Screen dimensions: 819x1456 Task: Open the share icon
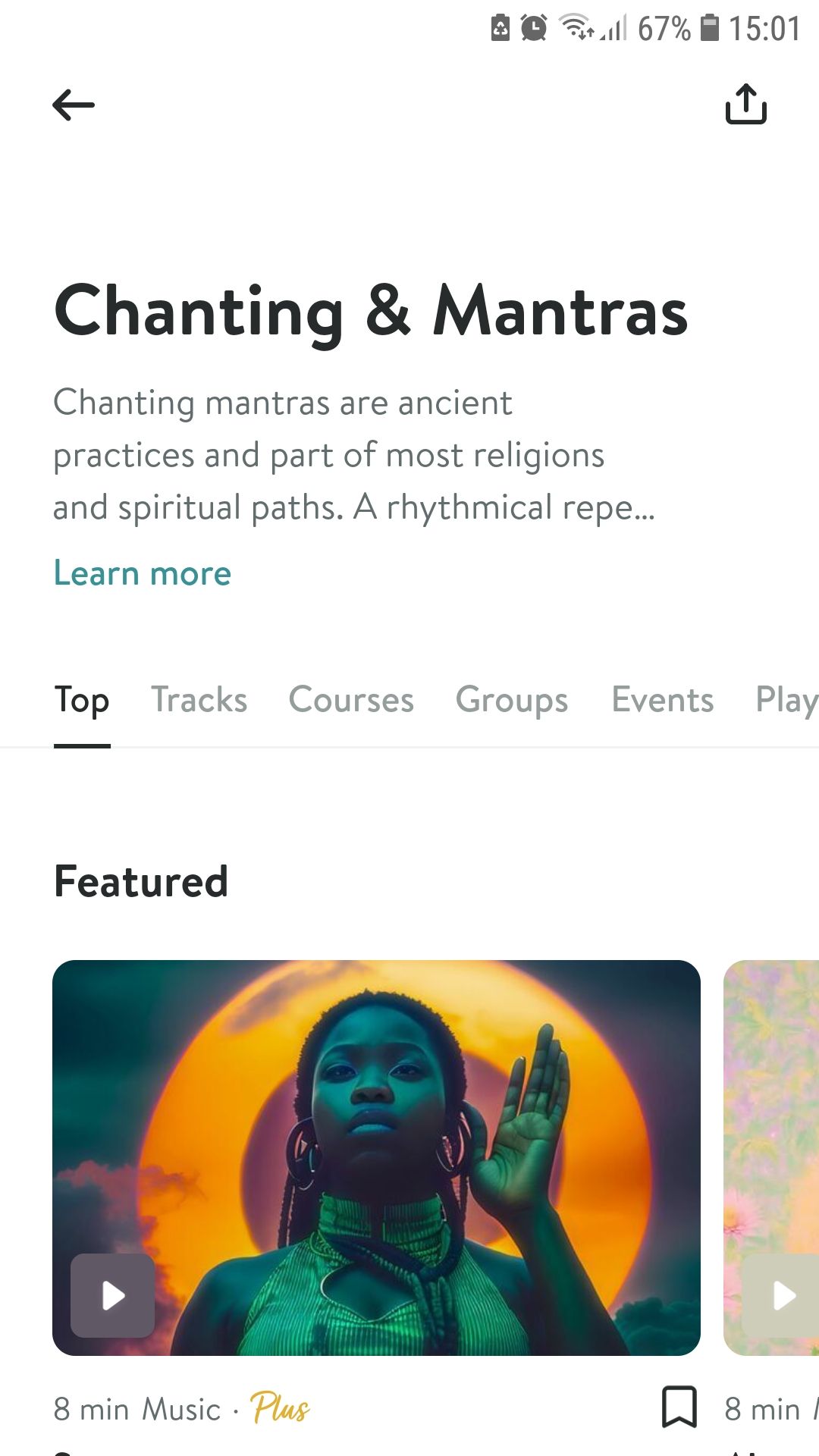click(746, 104)
